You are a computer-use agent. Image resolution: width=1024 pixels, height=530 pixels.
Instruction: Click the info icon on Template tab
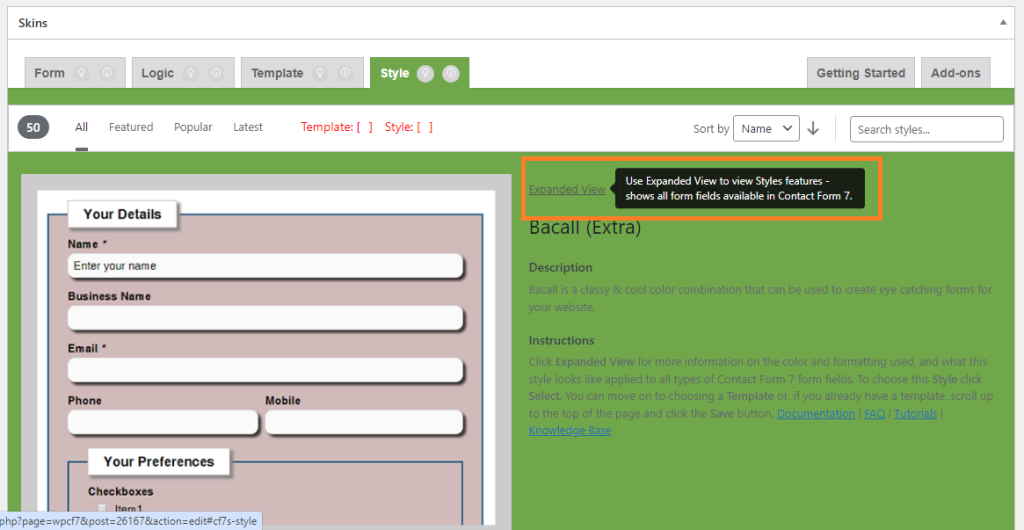click(x=345, y=73)
